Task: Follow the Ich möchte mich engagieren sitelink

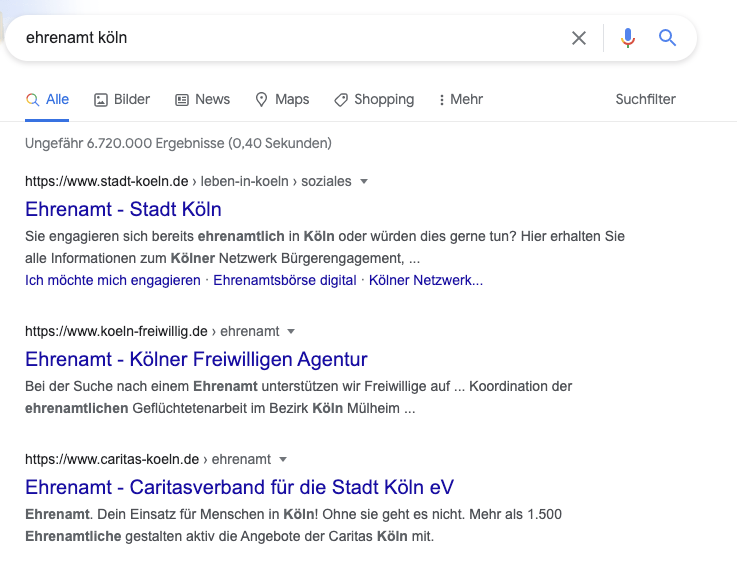Action: click(x=113, y=280)
